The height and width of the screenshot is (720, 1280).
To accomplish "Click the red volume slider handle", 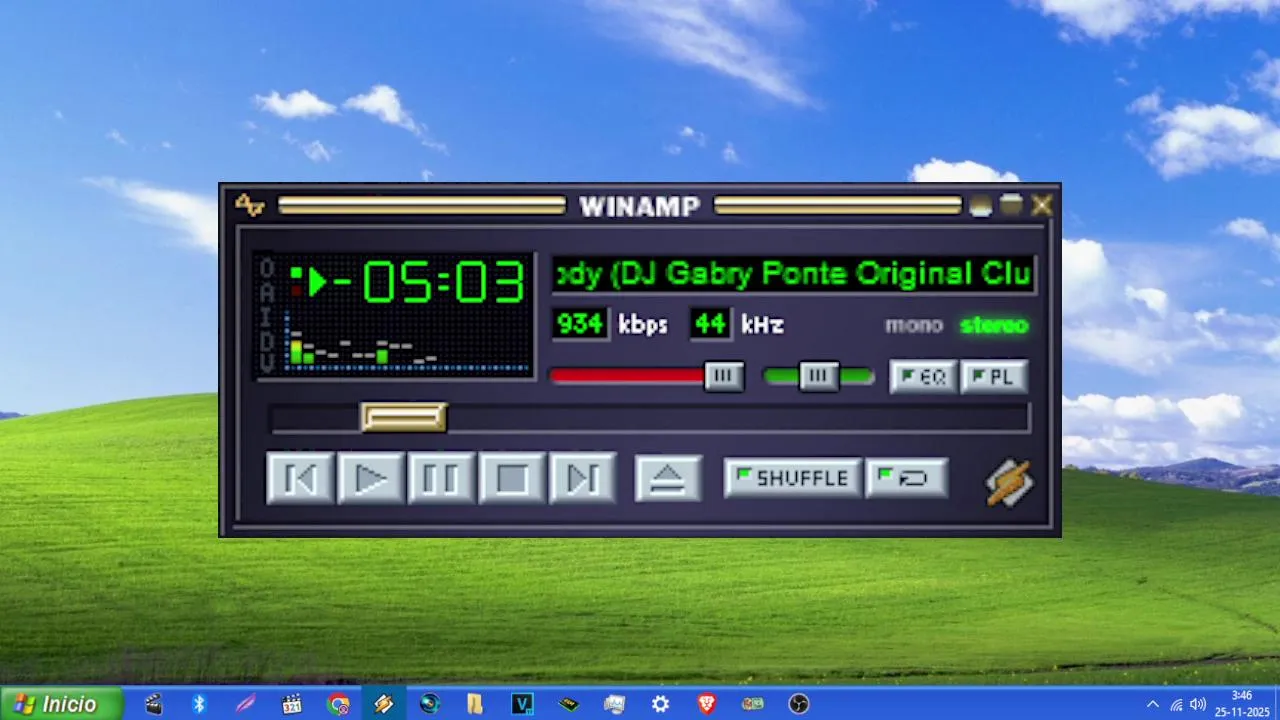I will [x=724, y=376].
